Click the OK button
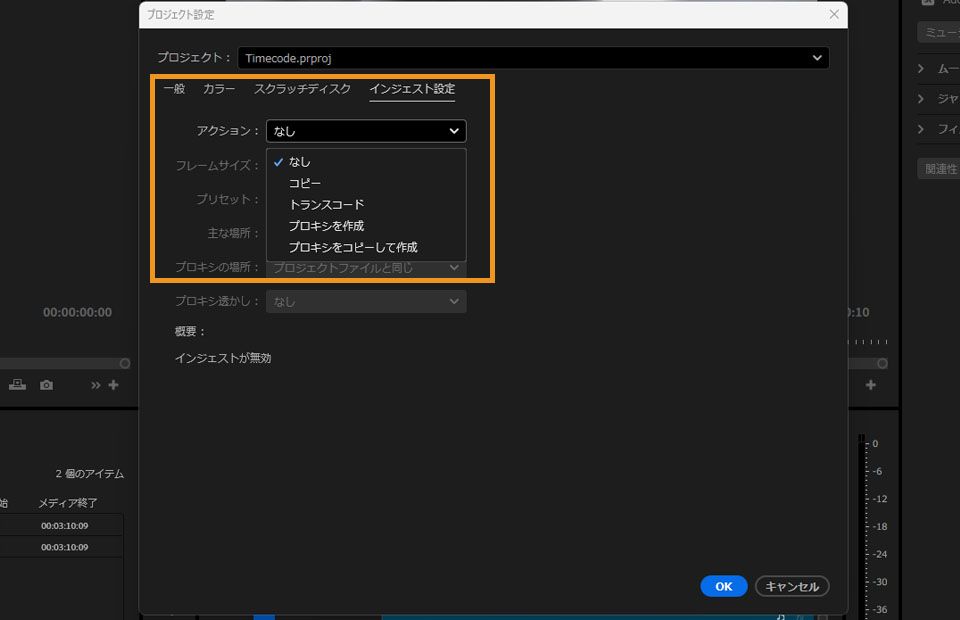960x620 pixels. pos(723,586)
